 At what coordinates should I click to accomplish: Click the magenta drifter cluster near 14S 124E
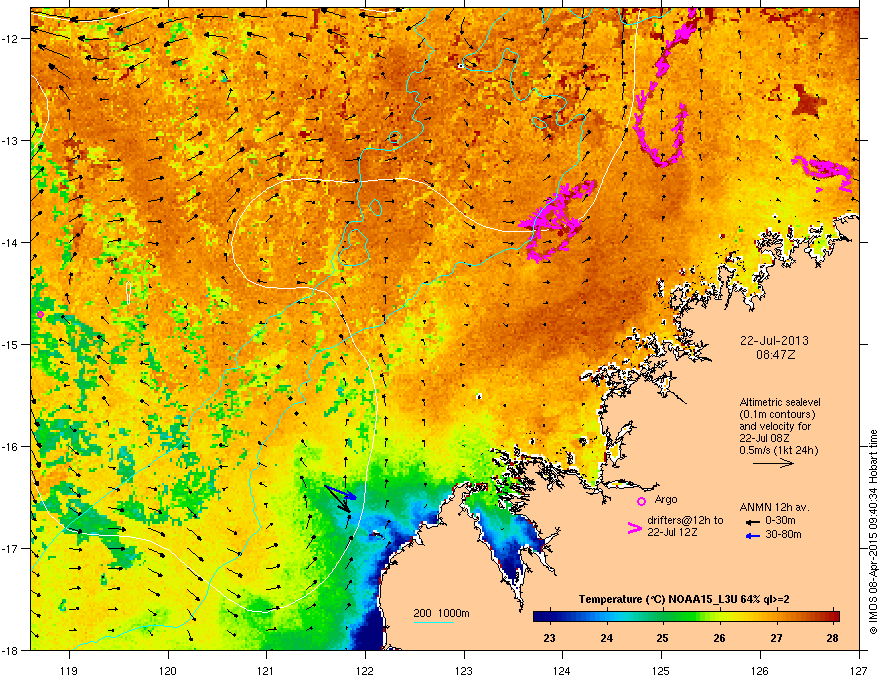(557, 221)
